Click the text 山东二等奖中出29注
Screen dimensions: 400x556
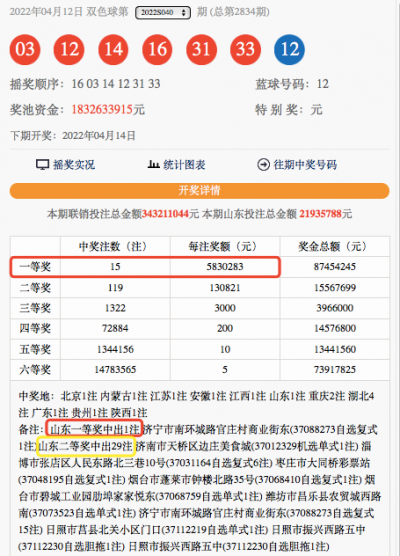point(85,446)
